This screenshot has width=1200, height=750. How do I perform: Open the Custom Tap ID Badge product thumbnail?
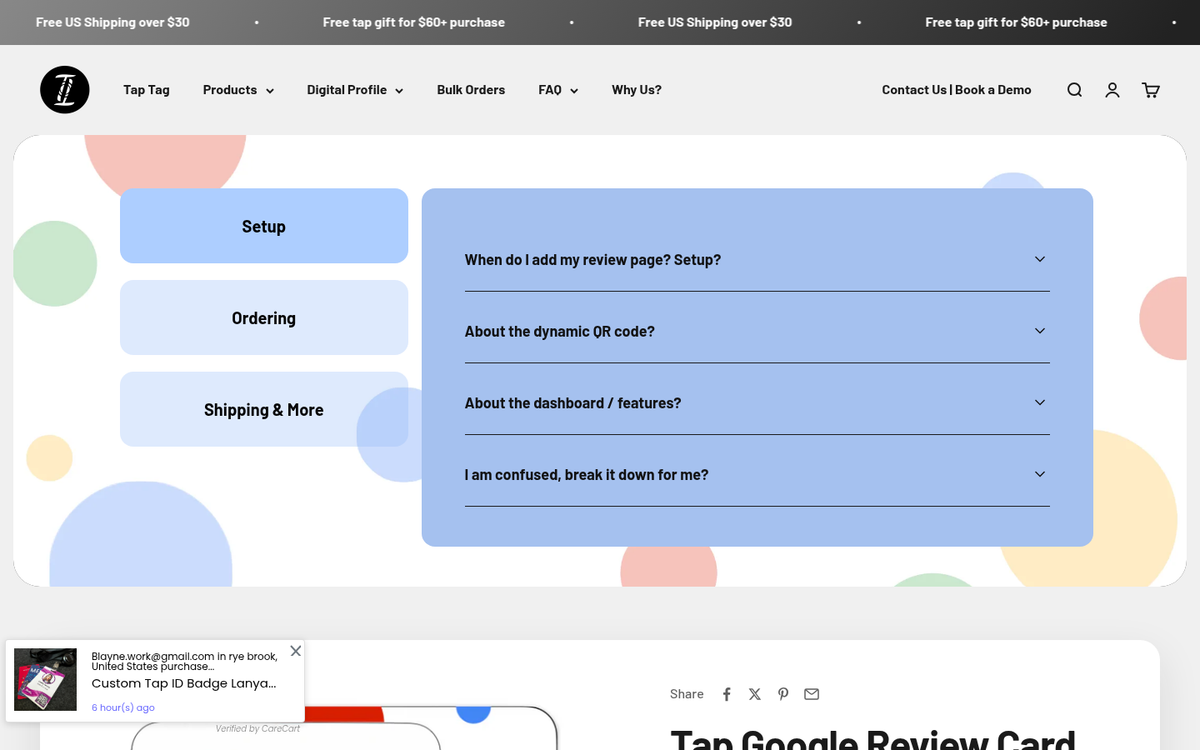[x=45, y=680]
